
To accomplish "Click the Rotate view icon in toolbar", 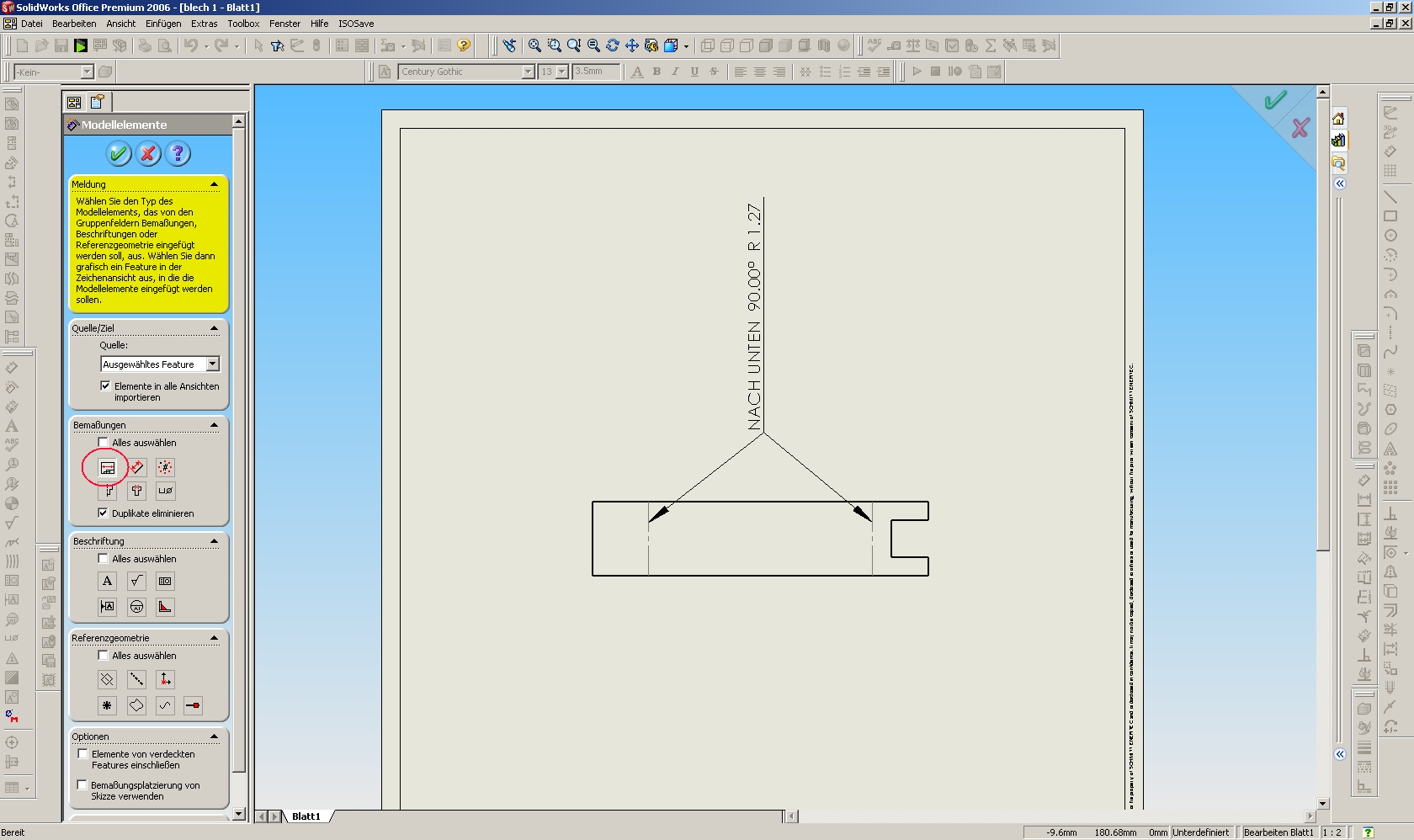I will point(612,45).
